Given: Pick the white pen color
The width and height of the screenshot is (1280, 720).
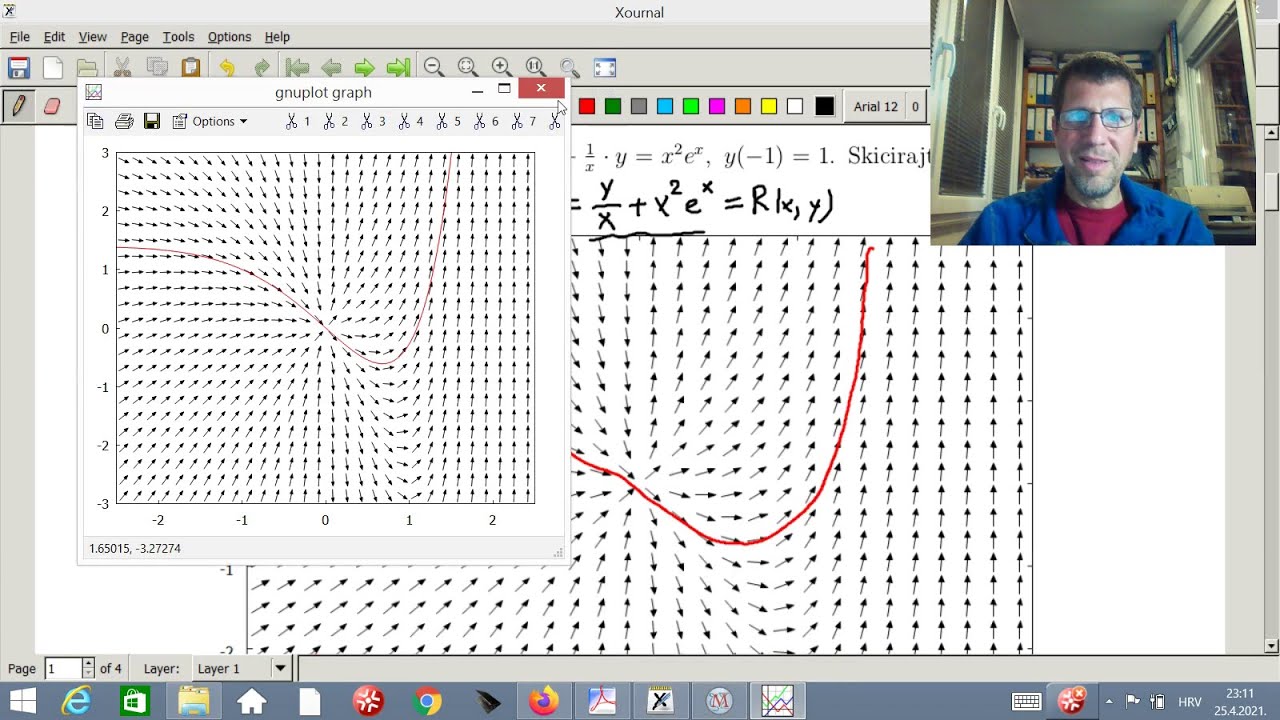Looking at the screenshot, I should 795,106.
